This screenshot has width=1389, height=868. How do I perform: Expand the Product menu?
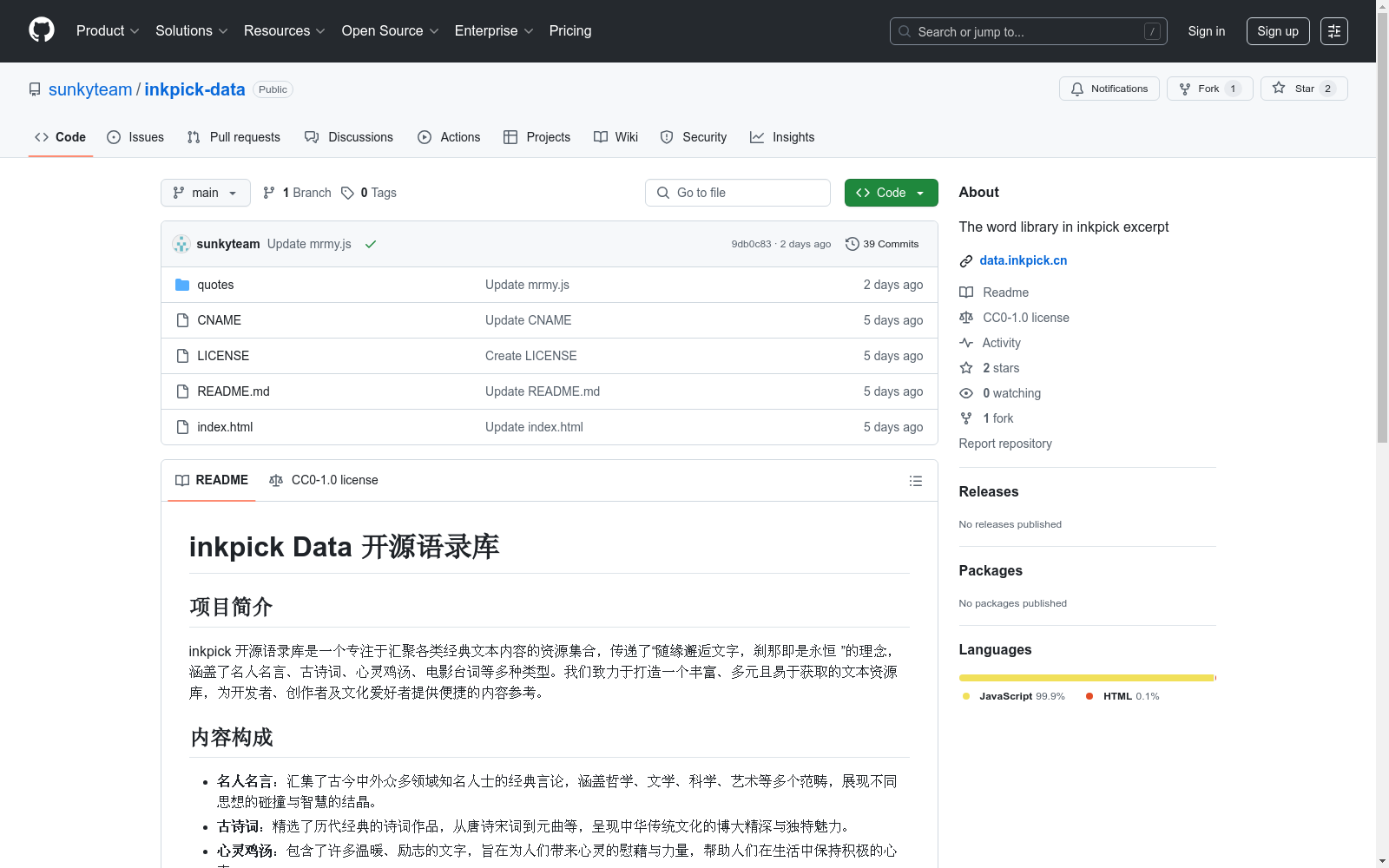click(x=108, y=31)
